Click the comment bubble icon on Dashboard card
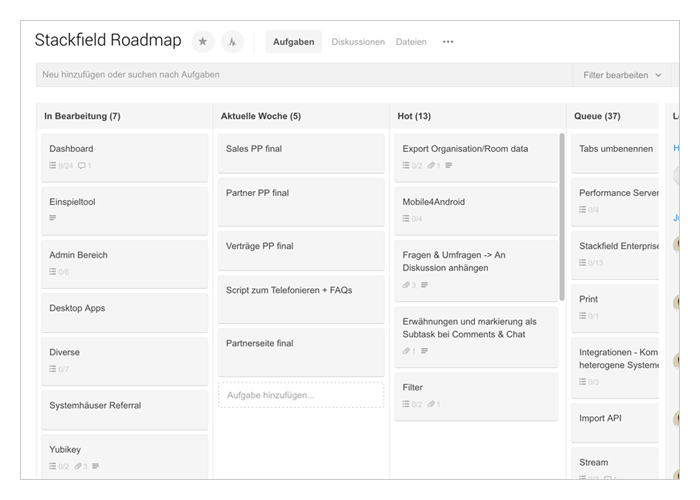 pyautogui.click(x=82, y=166)
